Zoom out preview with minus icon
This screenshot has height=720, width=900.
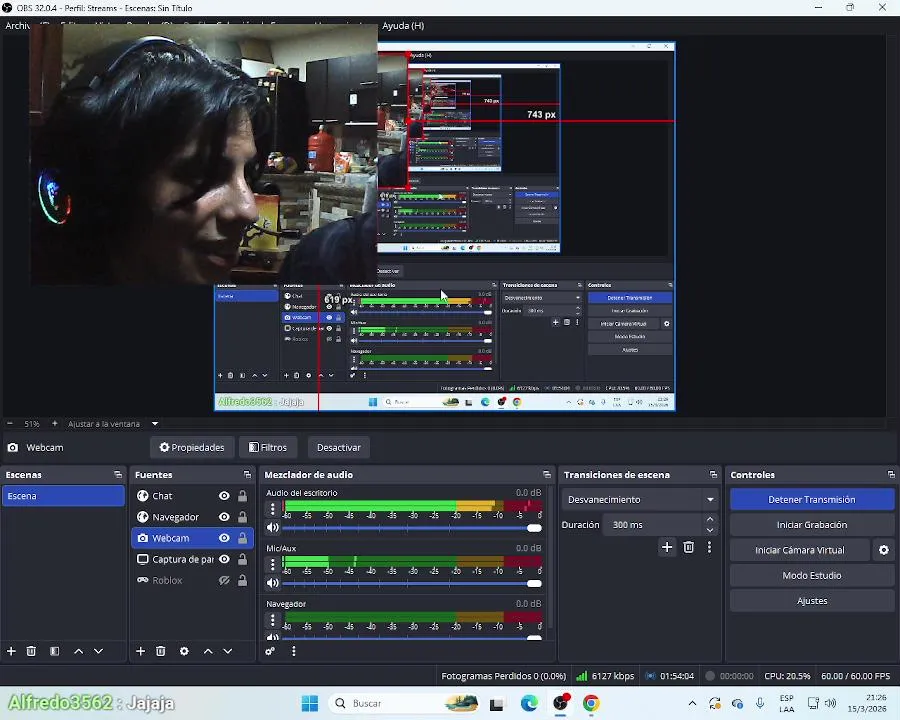10,424
